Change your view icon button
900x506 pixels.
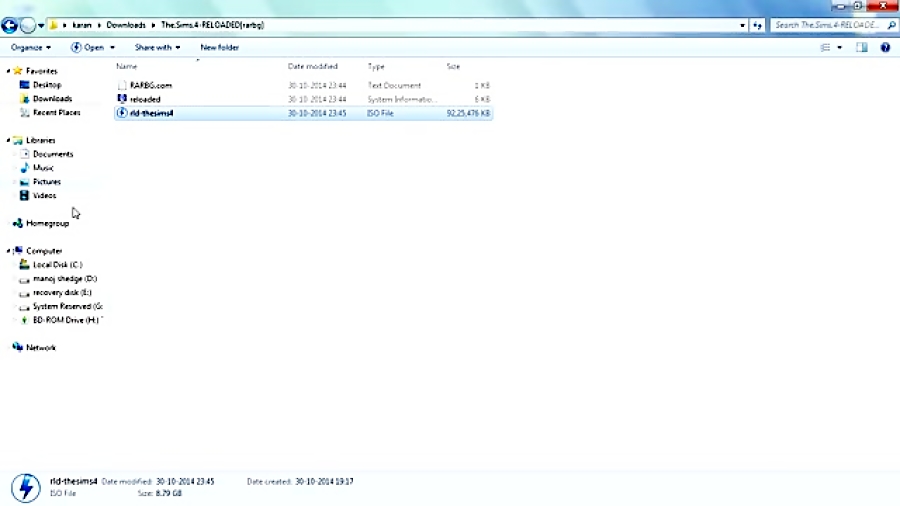click(825, 48)
